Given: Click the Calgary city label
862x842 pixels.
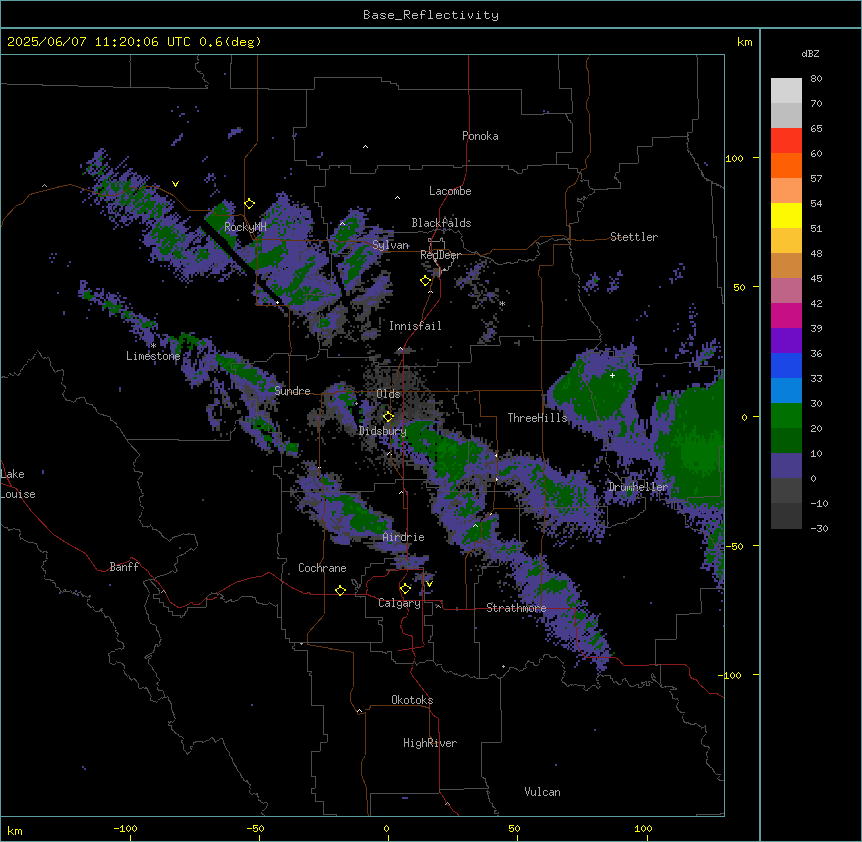Looking at the screenshot, I should tap(399, 603).
